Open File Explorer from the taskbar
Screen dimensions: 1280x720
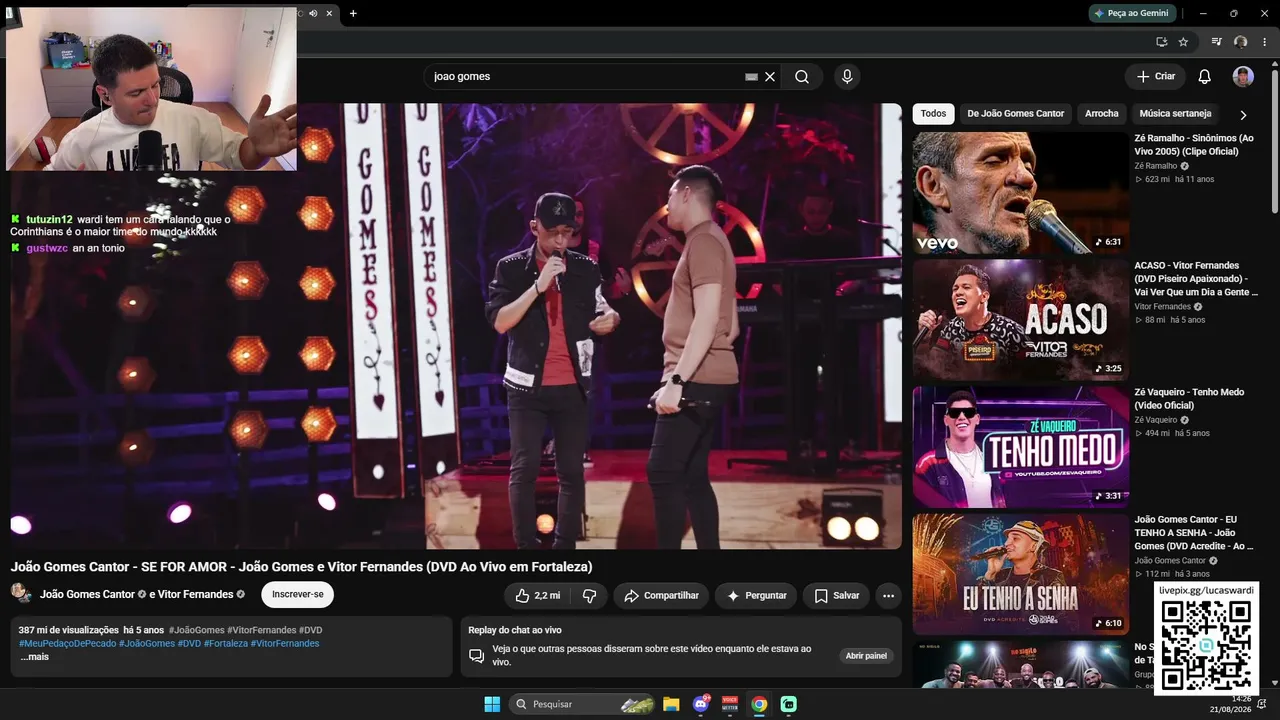(671, 704)
